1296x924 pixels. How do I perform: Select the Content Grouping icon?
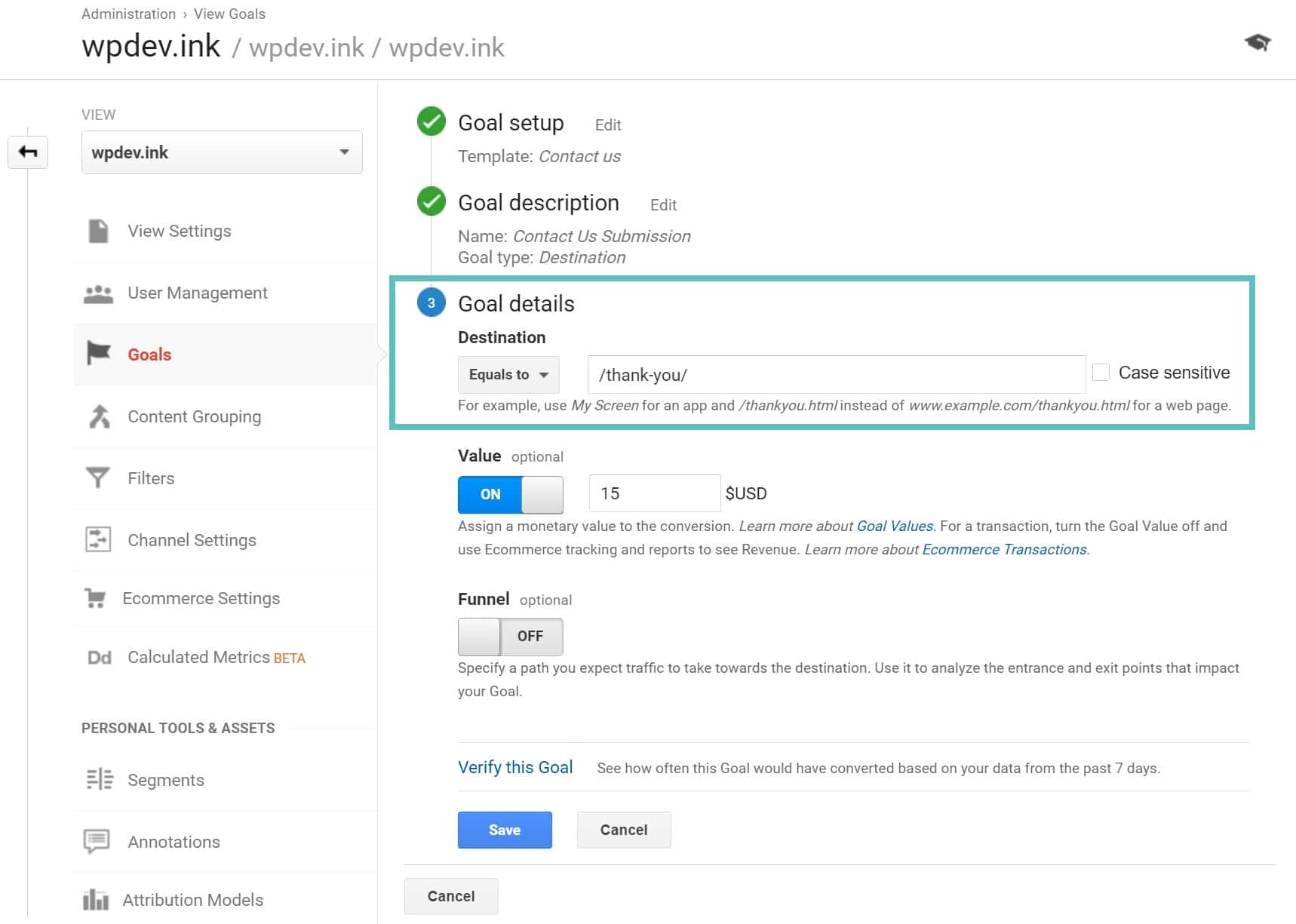(97, 416)
